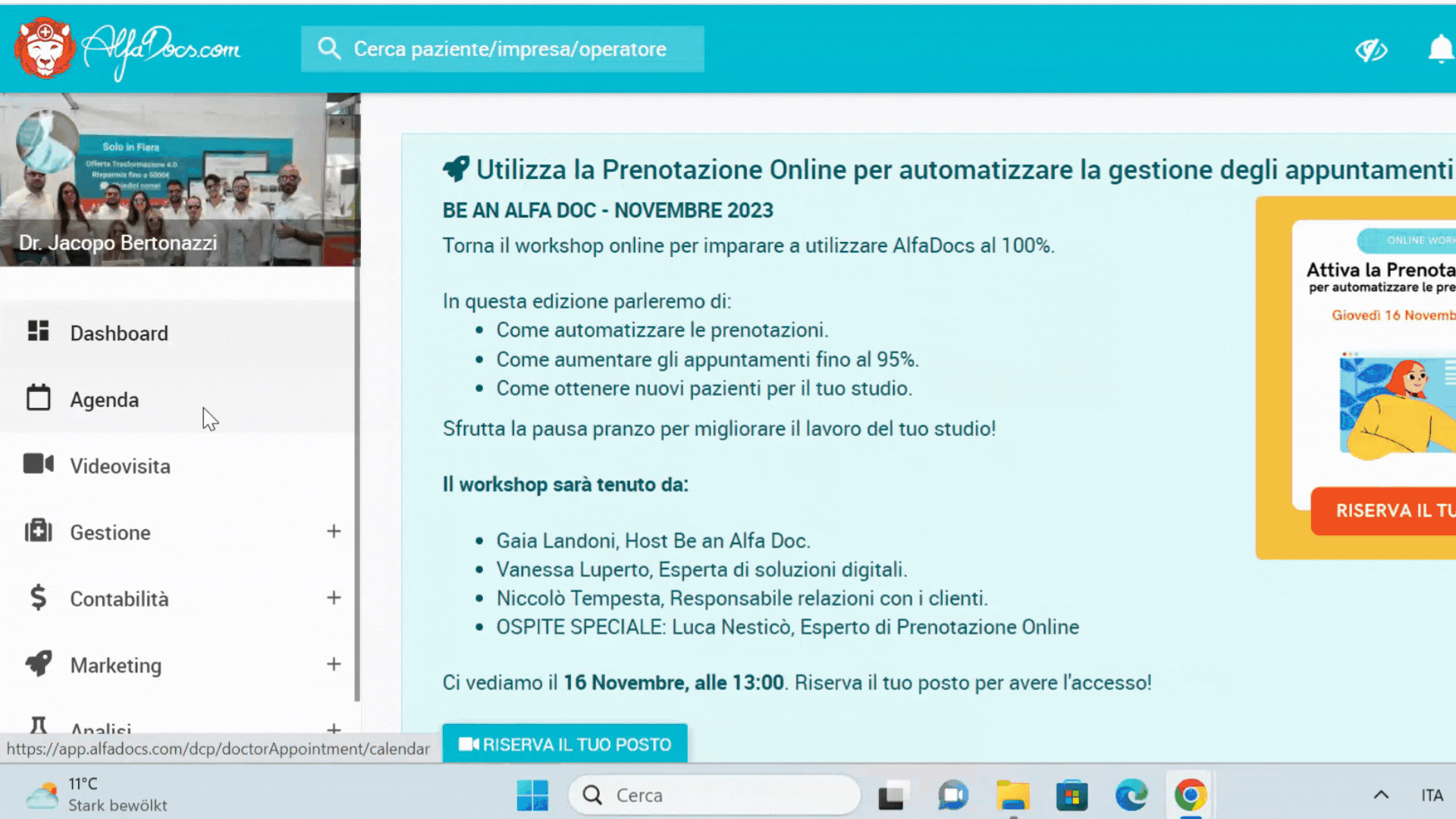Click the Agenda calendar icon

coord(38,397)
